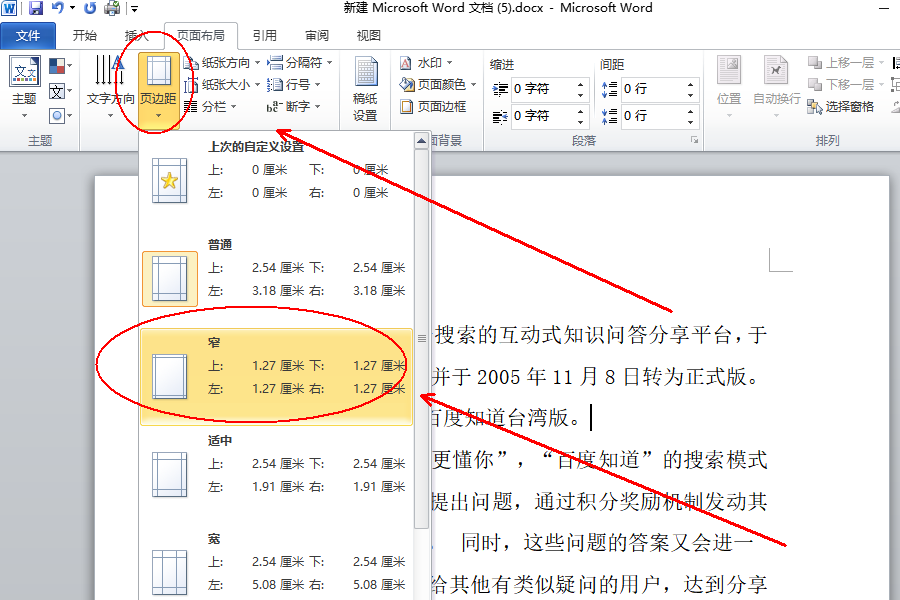Open the Themes (主题) gallery button

(24, 88)
